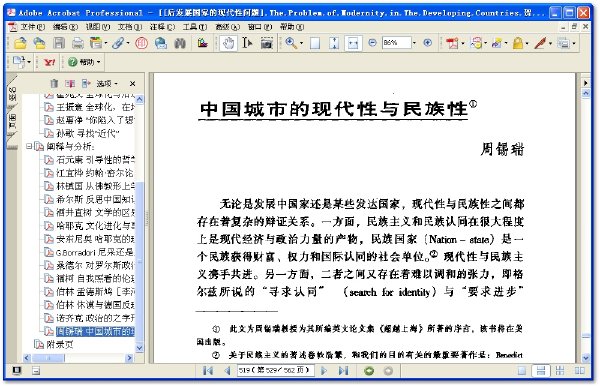Viewport: 600px width, 387px height.
Task: Go to the first page button
Action: (x=208, y=371)
